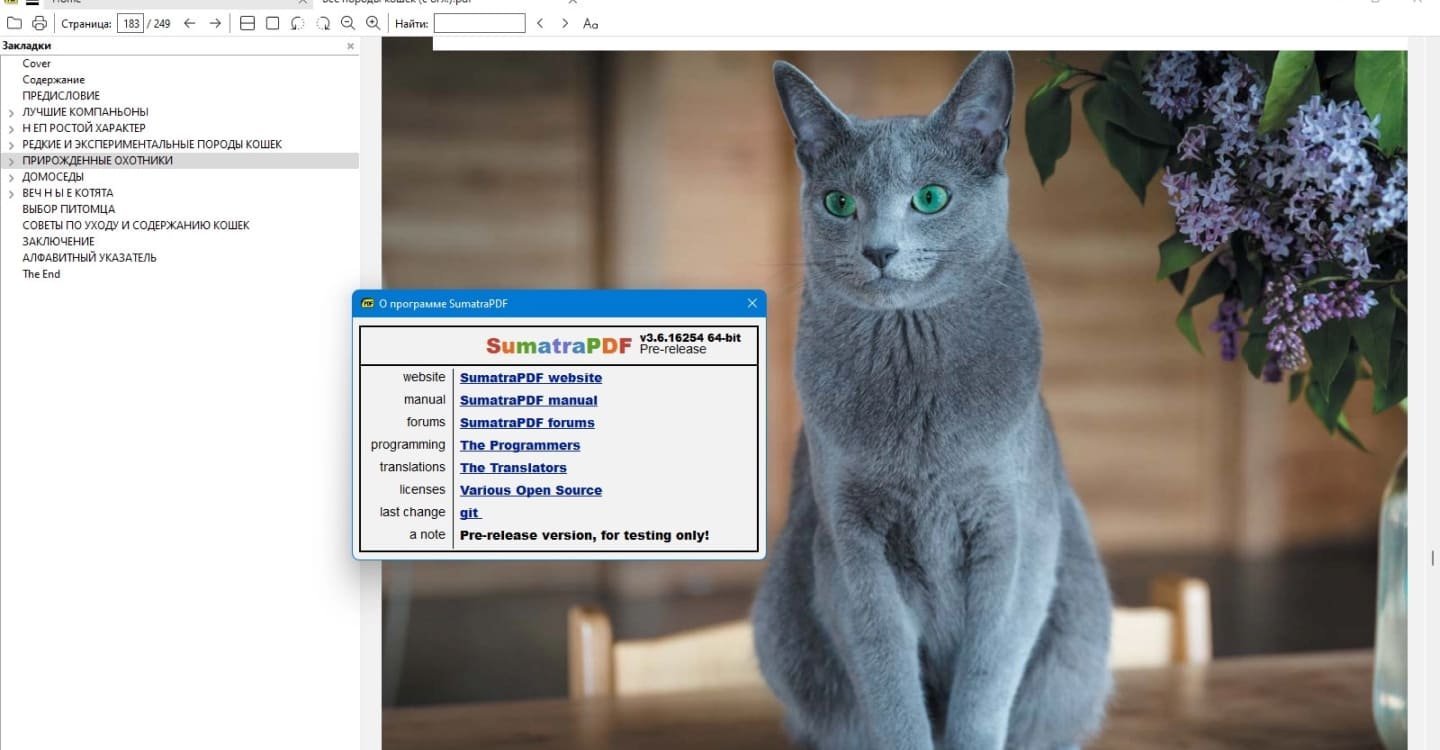
Task: Find previous match arrow
Action: 540,23
